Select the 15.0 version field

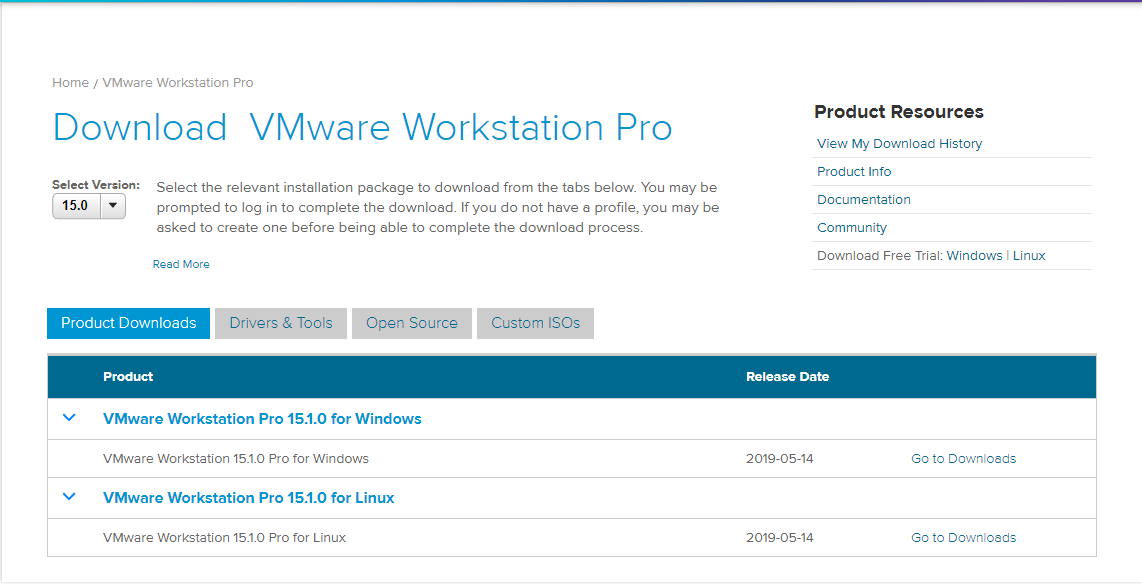[76, 206]
